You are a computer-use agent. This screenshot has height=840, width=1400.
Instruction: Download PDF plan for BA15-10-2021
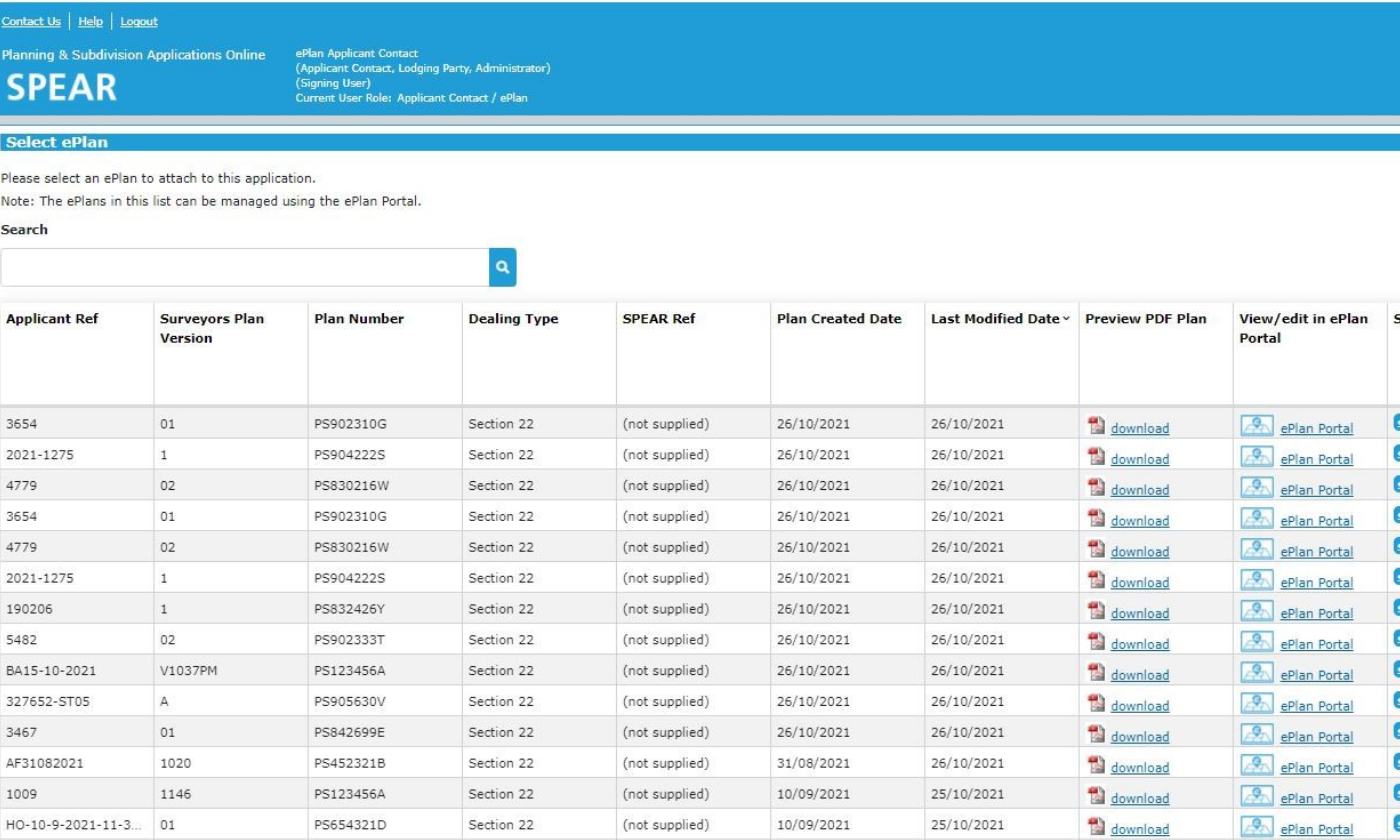(1140, 675)
